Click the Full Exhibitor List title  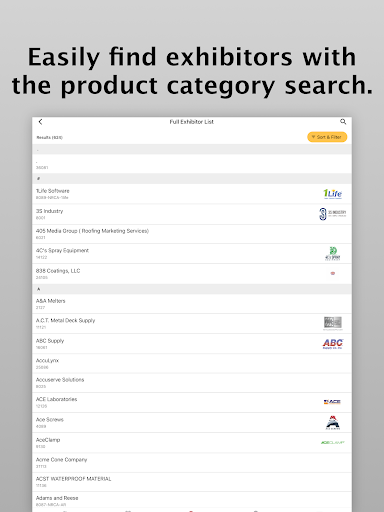pyautogui.click(x=192, y=122)
